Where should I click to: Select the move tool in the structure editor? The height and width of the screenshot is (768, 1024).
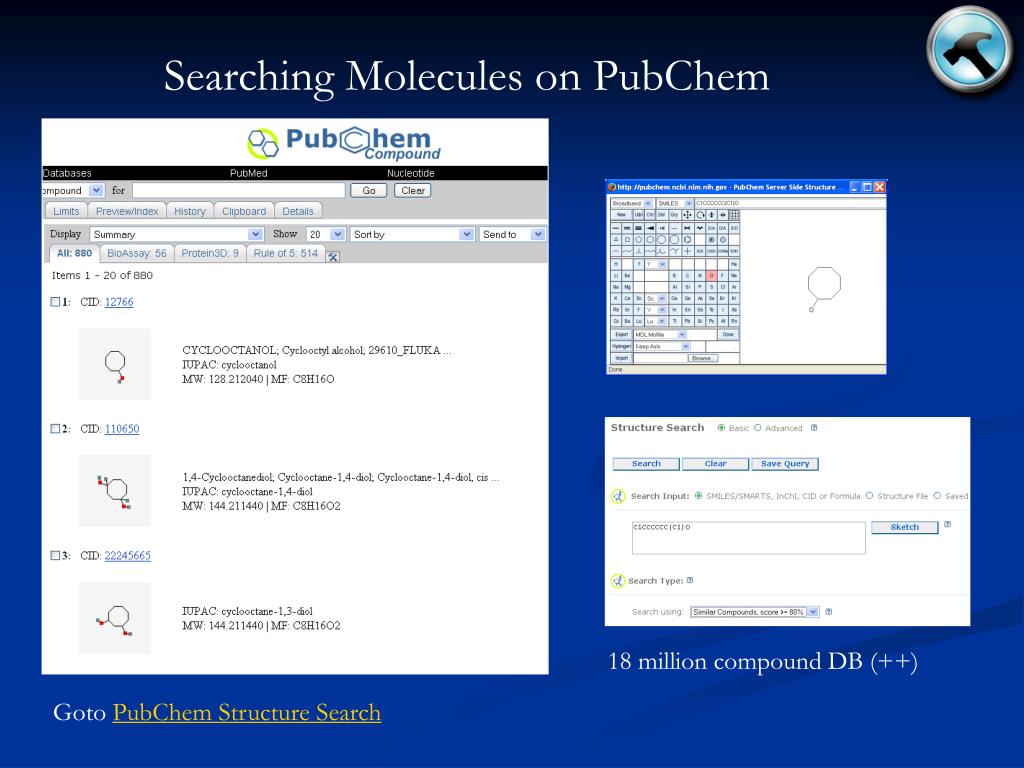[687, 215]
